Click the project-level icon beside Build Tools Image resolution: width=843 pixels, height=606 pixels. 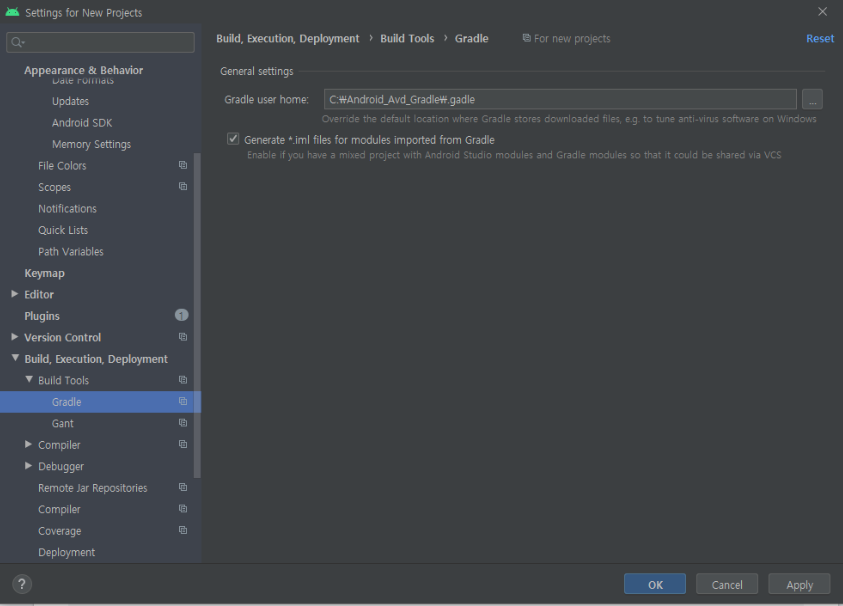[x=183, y=380]
